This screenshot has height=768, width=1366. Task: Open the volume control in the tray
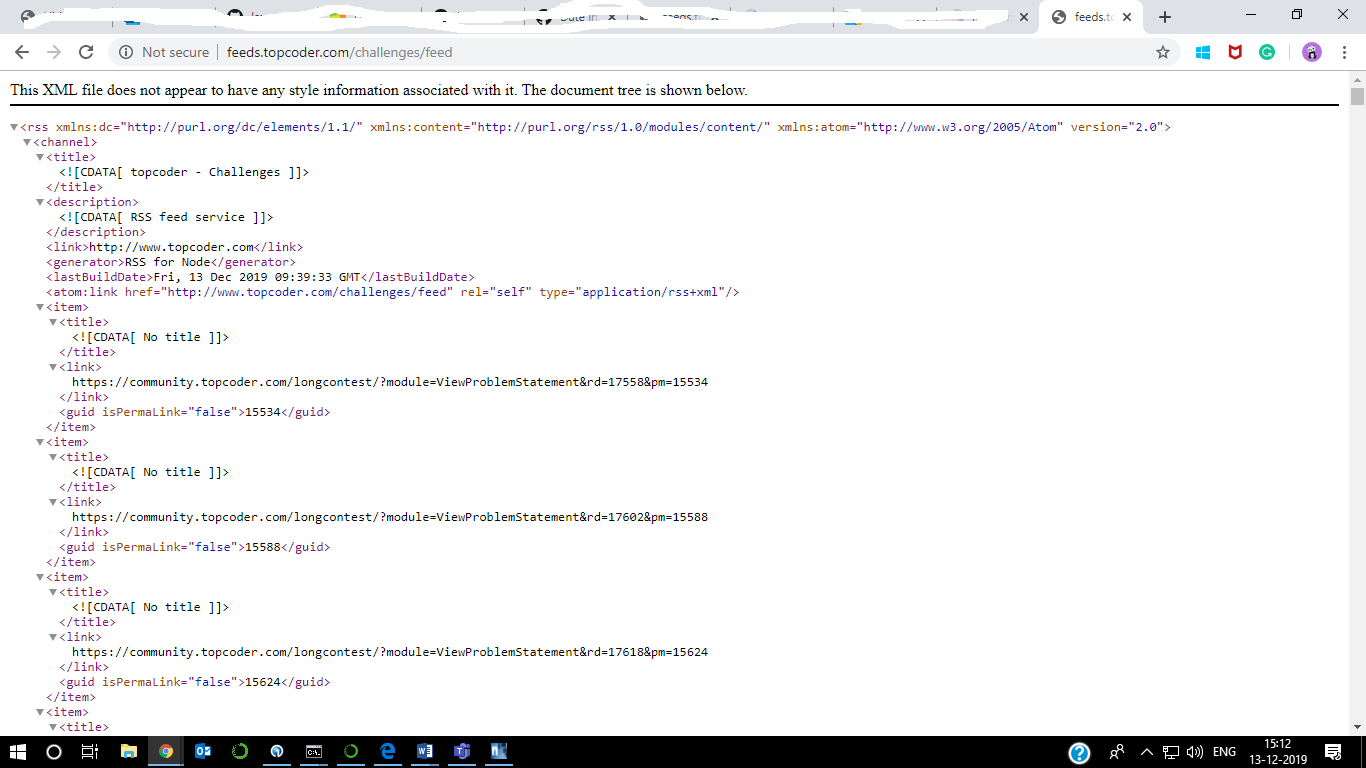click(1194, 752)
